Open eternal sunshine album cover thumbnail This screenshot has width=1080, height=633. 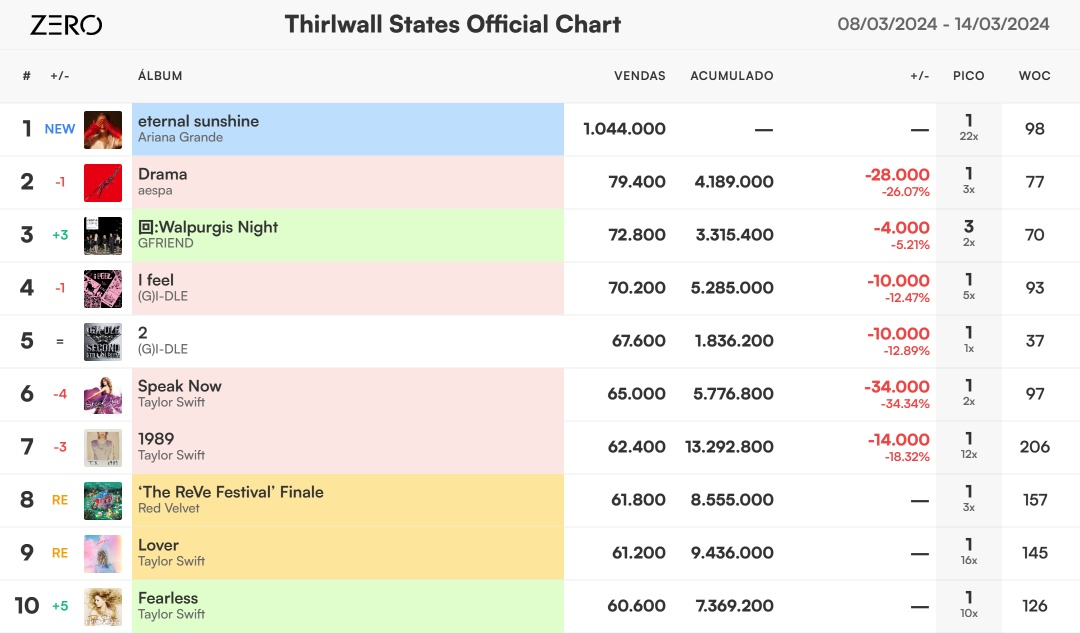point(103,129)
